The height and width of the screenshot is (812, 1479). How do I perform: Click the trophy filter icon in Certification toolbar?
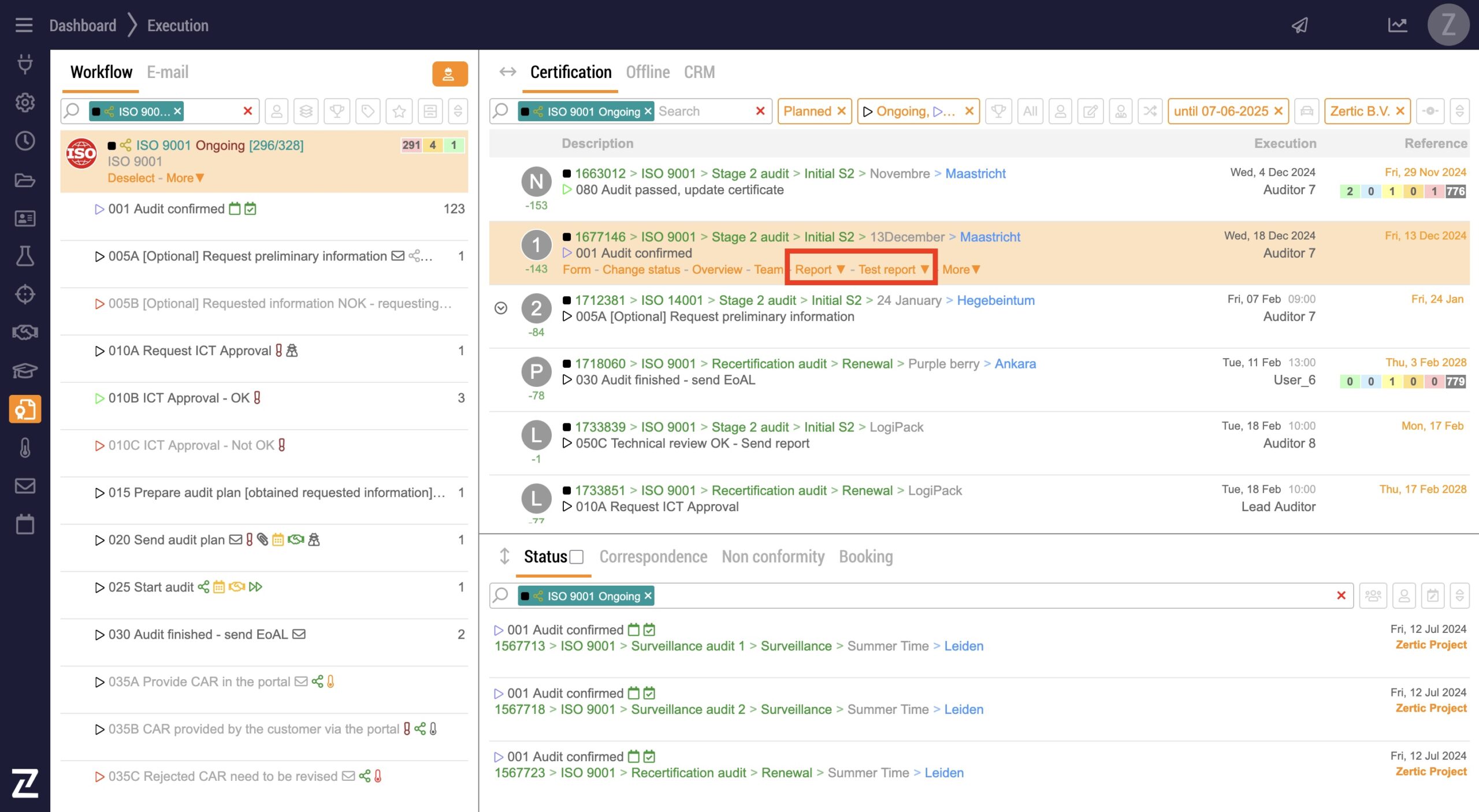(x=998, y=111)
